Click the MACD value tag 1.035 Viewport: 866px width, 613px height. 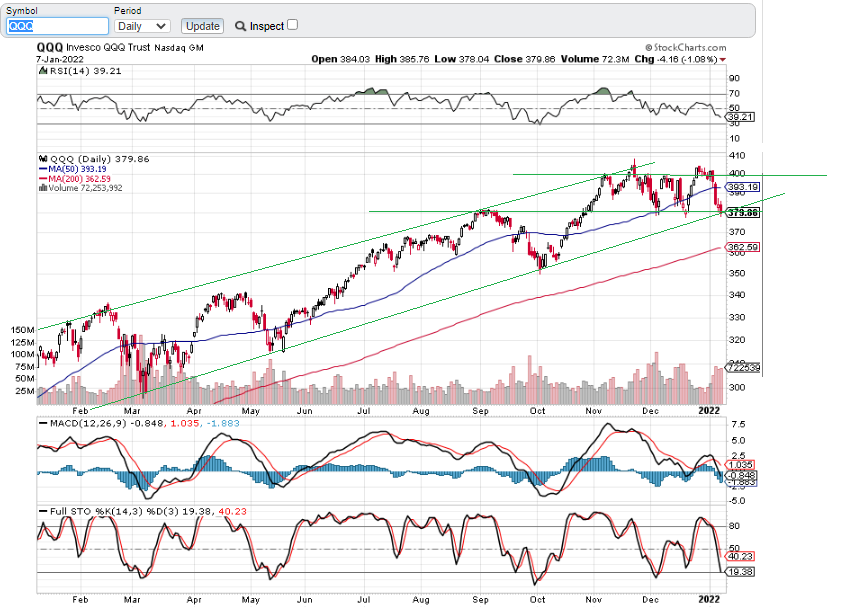click(x=741, y=465)
